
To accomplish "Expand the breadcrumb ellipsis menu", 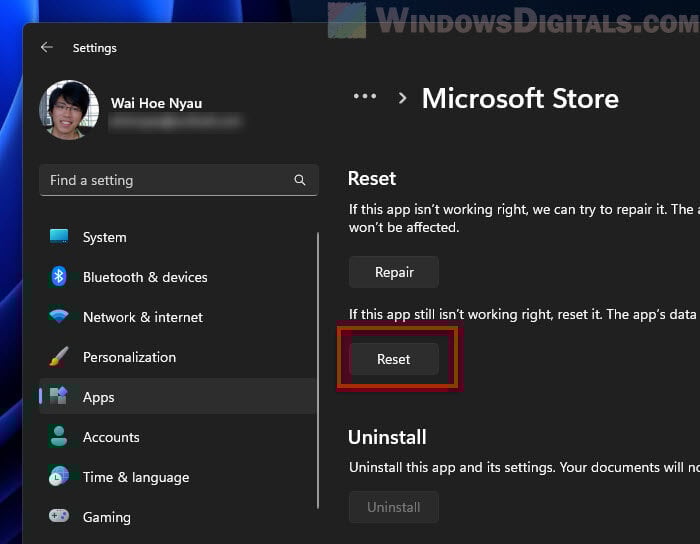I will [x=365, y=96].
